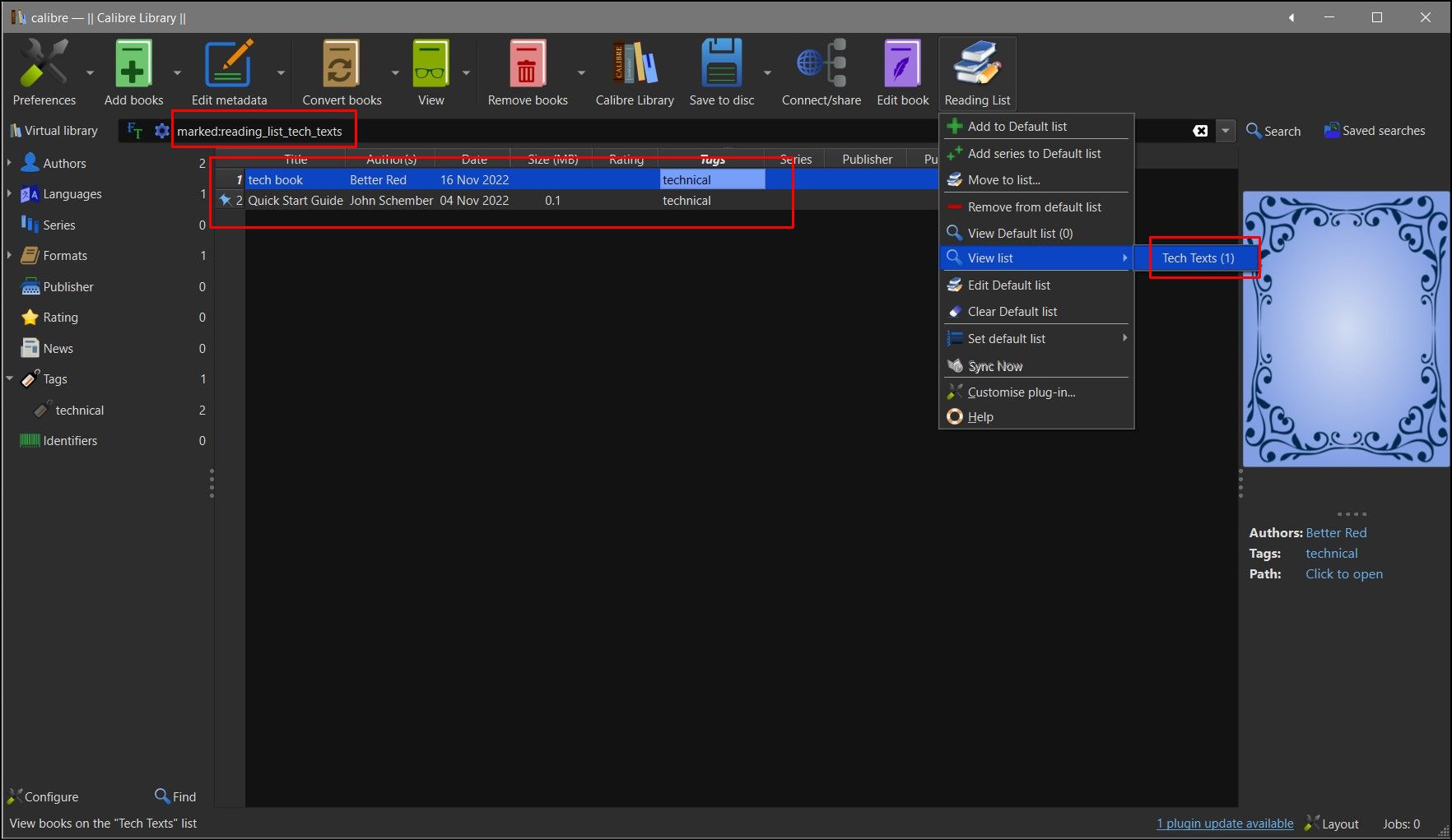Choose Edit Default list

click(x=1036, y=285)
